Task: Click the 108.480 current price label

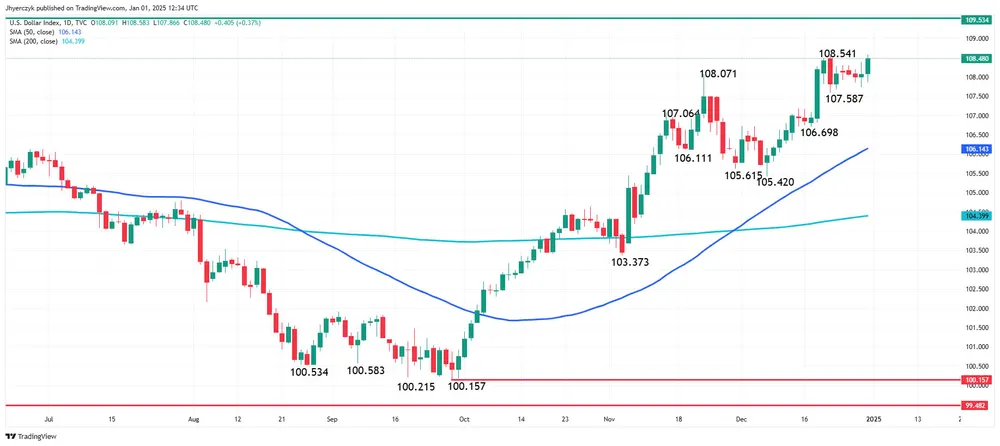Action: point(976,58)
